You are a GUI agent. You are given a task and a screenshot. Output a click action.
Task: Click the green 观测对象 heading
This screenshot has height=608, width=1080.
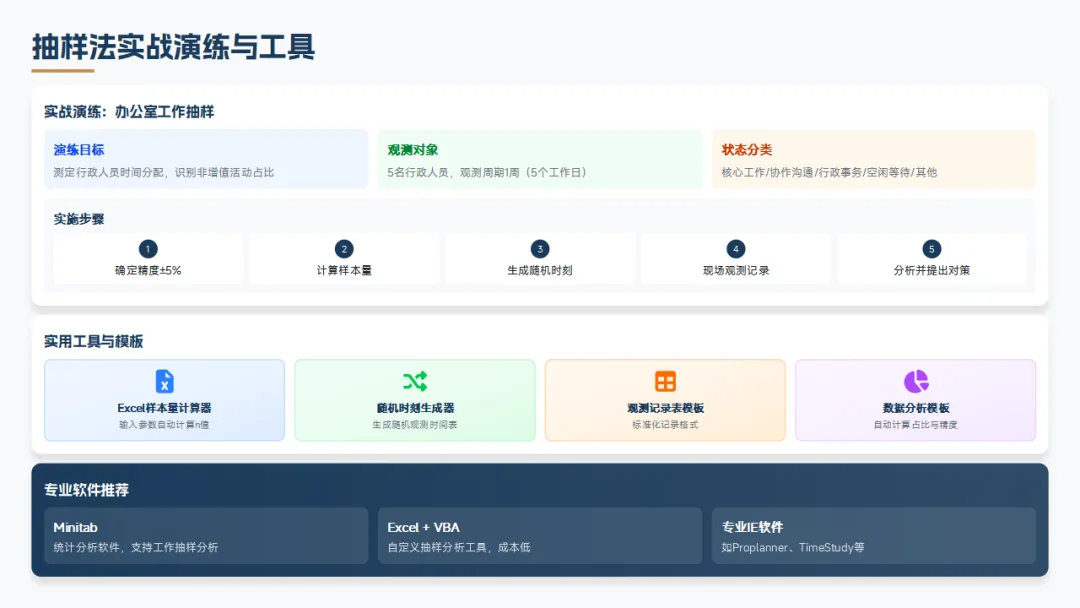[x=413, y=150]
